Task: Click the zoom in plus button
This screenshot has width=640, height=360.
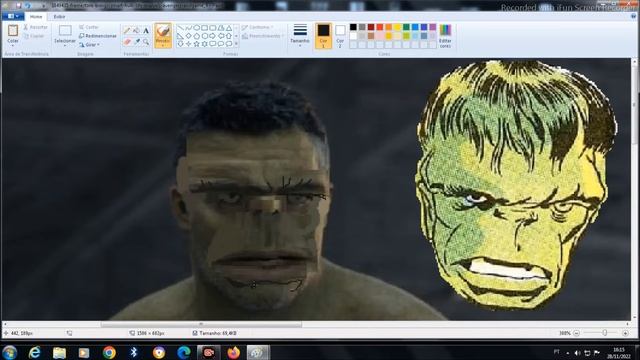Action: pos(625,333)
